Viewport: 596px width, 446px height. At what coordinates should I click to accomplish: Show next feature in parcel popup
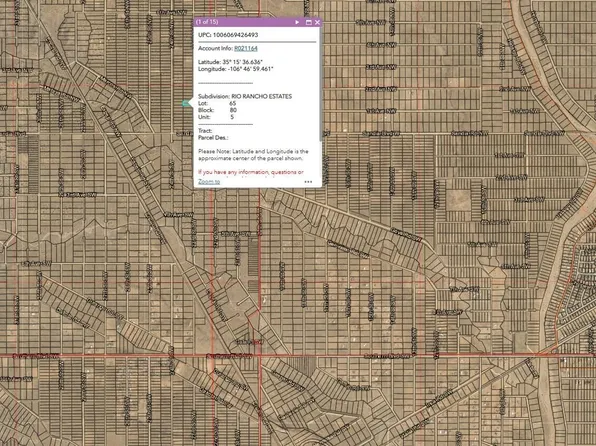(x=297, y=22)
